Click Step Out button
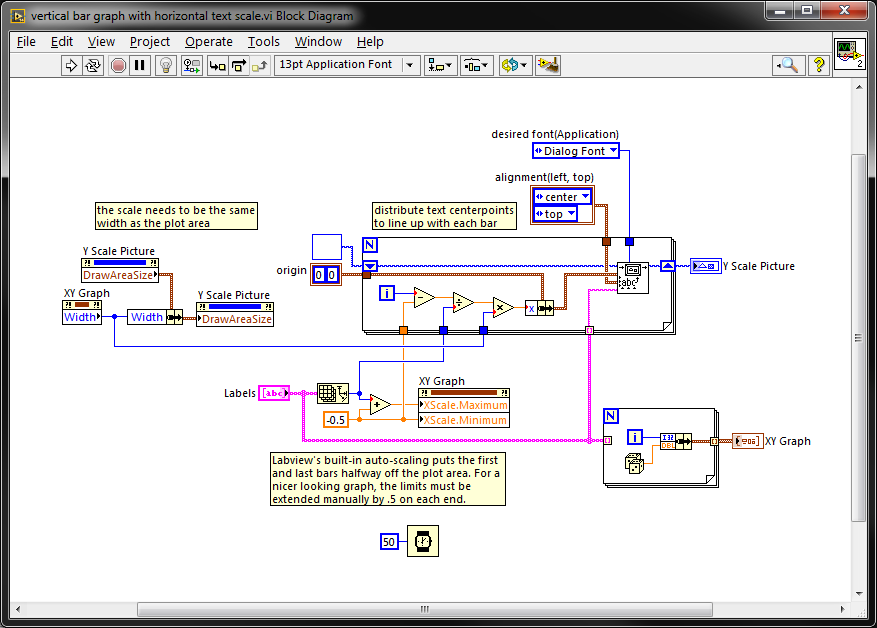 (x=260, y=65)
